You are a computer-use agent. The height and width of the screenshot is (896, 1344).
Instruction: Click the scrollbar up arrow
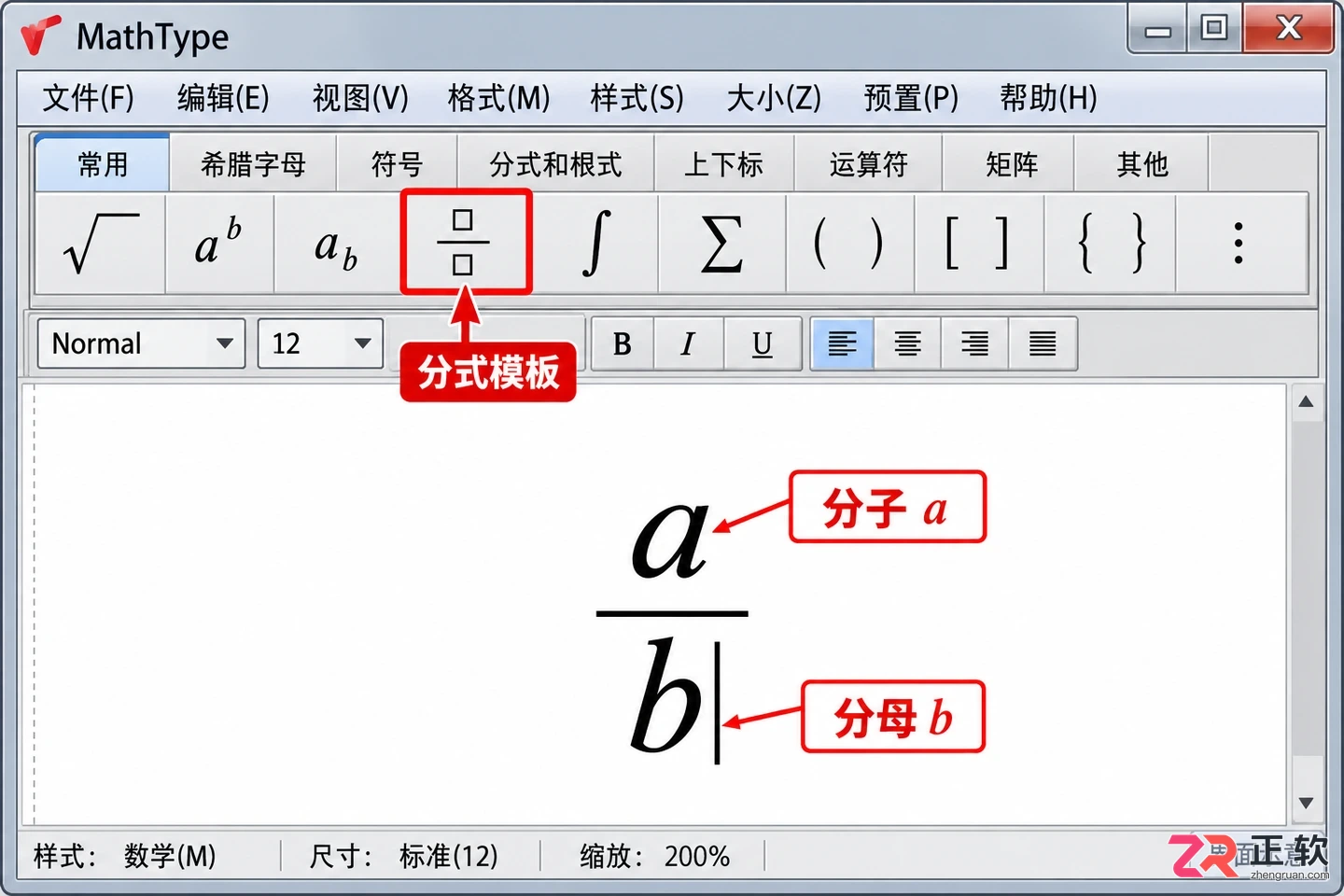[x=1306, y=402]
